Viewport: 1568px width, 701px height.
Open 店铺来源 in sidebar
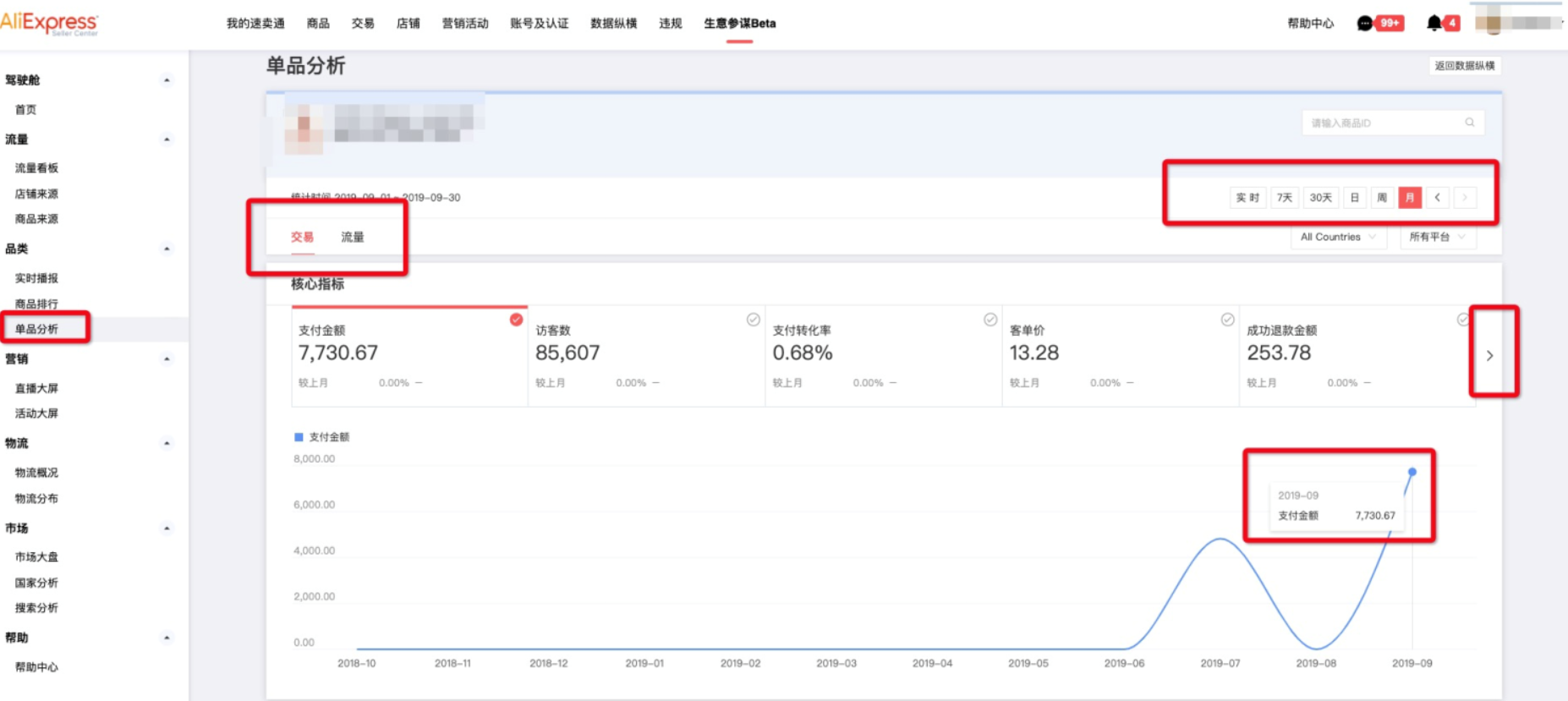point(36,194)
